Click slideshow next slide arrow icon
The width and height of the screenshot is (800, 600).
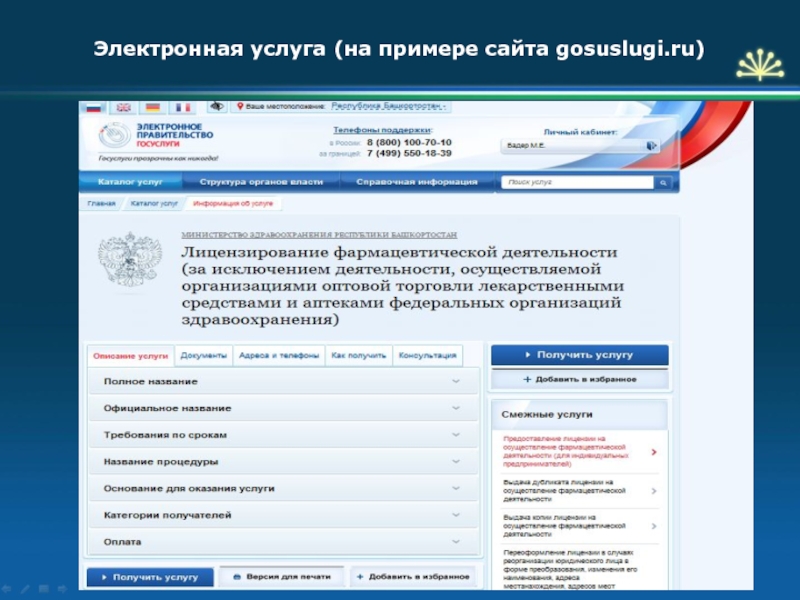coord(62,589)
